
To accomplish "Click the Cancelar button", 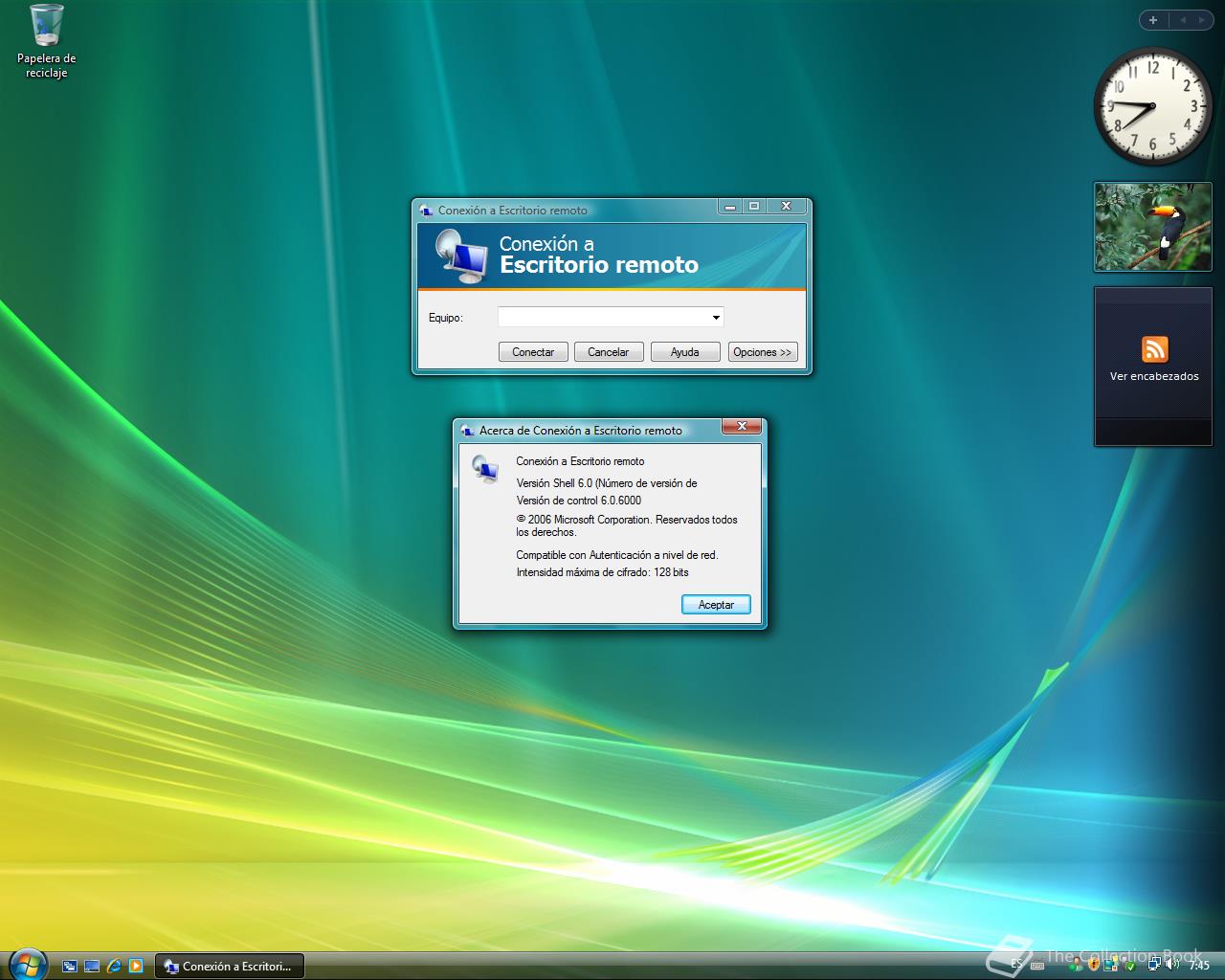I will point(609,352).
